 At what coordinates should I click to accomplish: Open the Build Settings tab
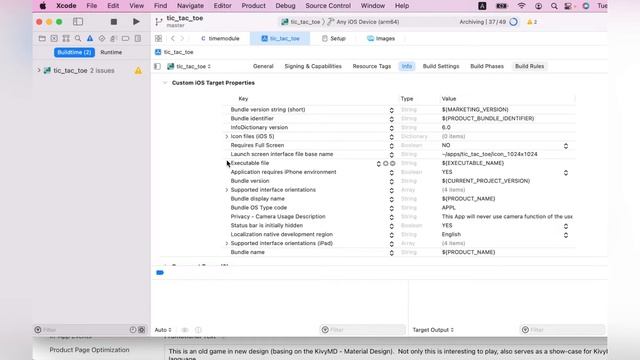point(441,66)
